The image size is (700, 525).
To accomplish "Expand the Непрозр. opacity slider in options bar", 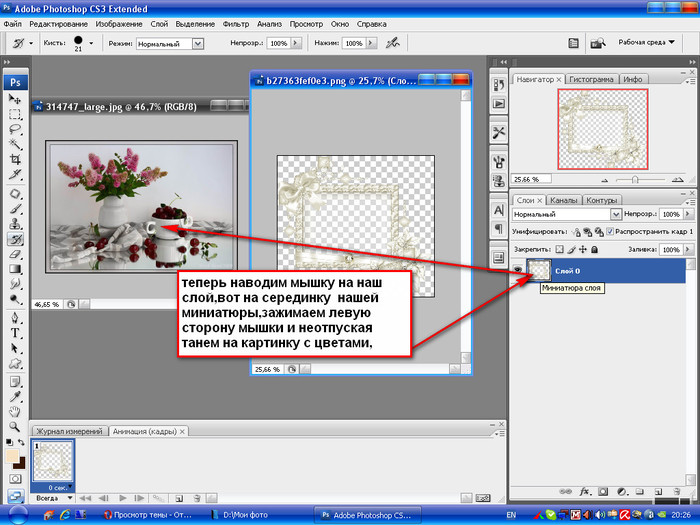I will click(x=296, y=43).
